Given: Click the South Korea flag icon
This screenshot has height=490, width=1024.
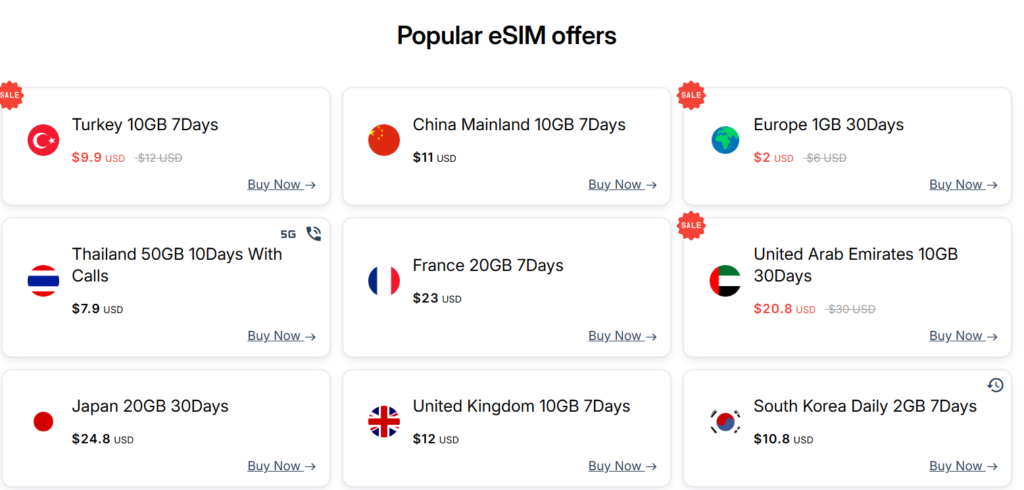Looking at the screenshot, I should (725, 421).
